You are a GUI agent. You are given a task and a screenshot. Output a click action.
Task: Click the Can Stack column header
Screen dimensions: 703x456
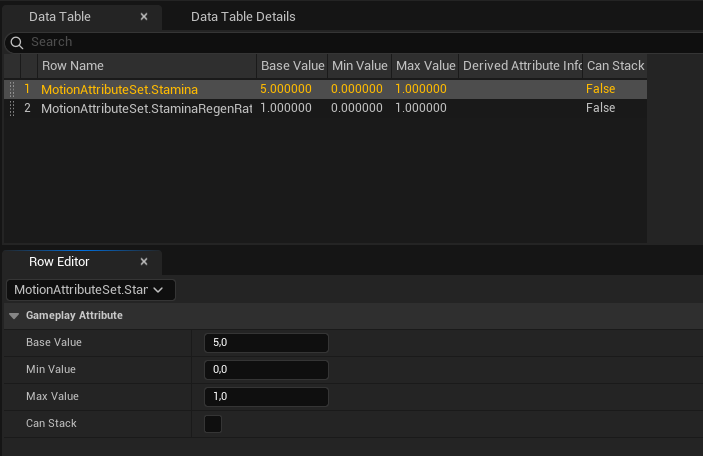(x=614, y=66)
